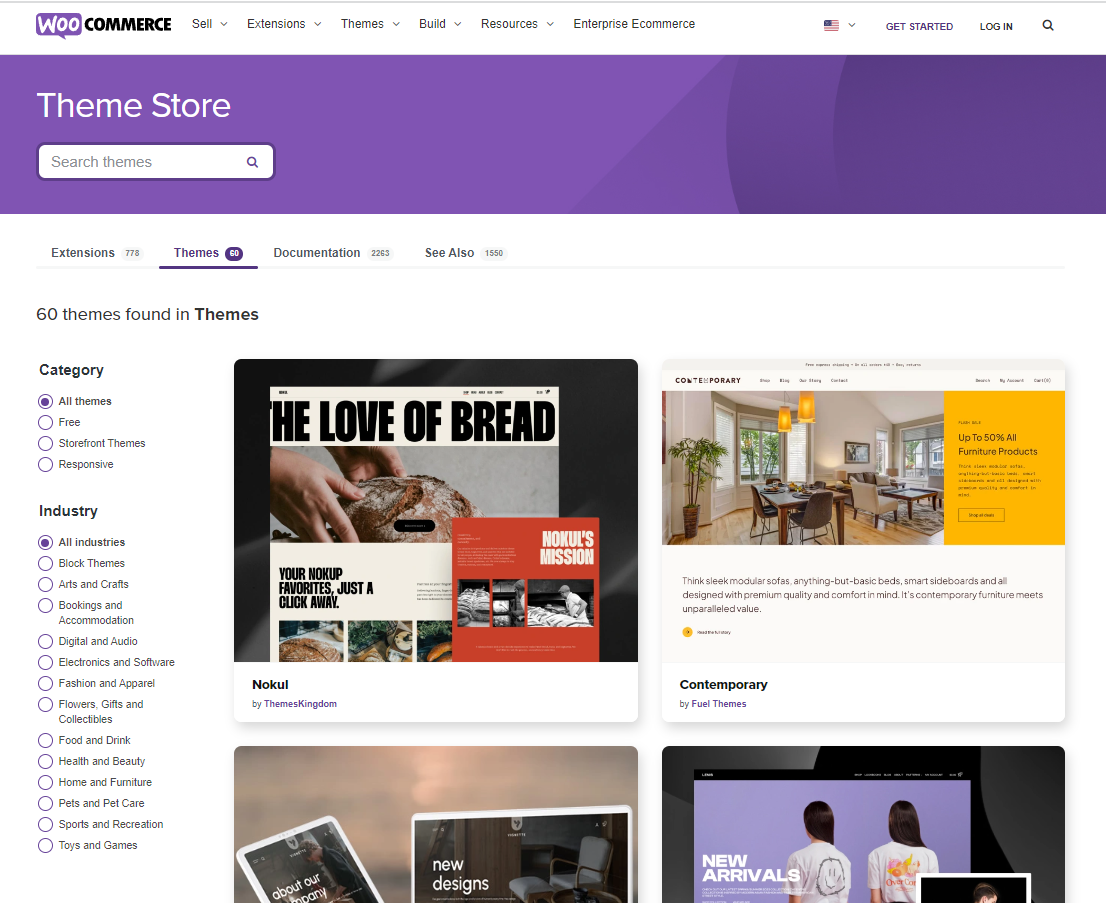
Task: Select Fashion and Apparel radio
Action: [45, 684]
